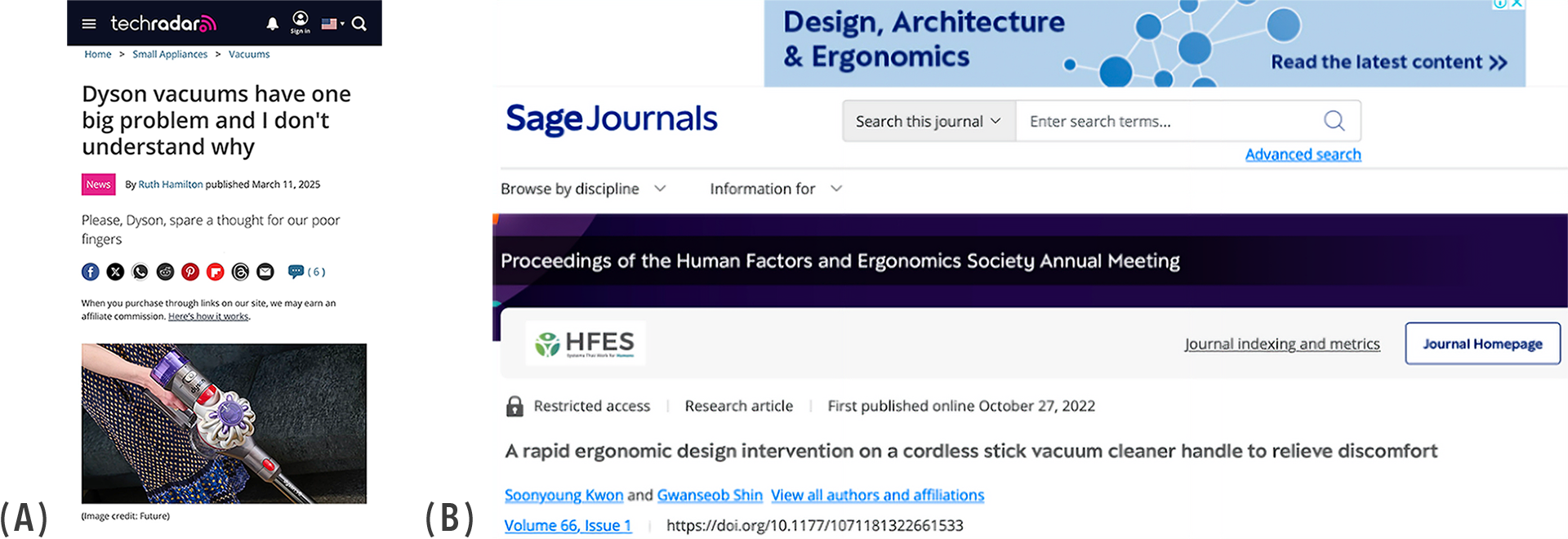
Task: Open the Advanced search link
Action: click(x=1303, y=154)
